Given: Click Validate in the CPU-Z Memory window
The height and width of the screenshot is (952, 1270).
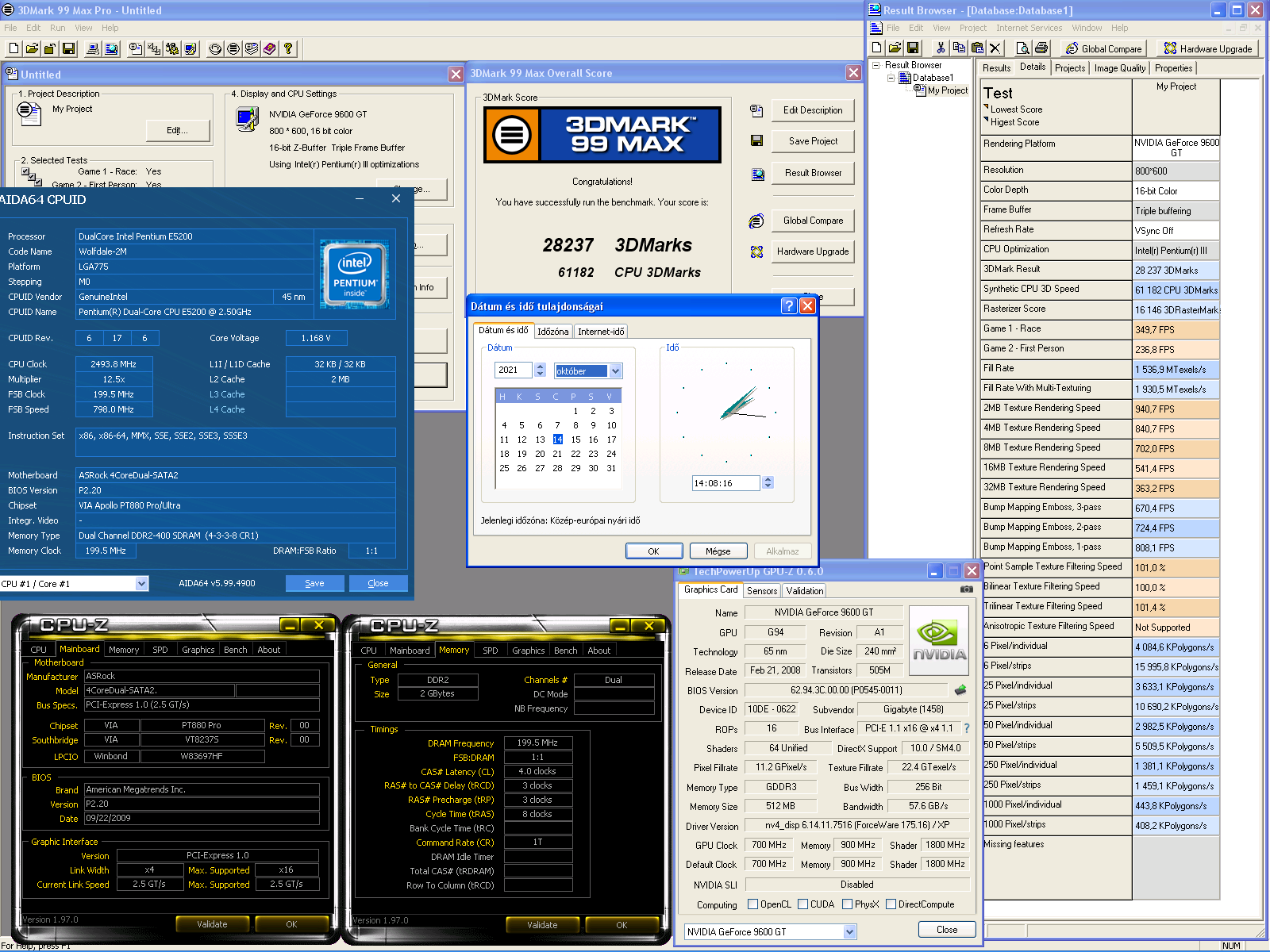Looking at the screenshot, I should (x=542, y=924).
